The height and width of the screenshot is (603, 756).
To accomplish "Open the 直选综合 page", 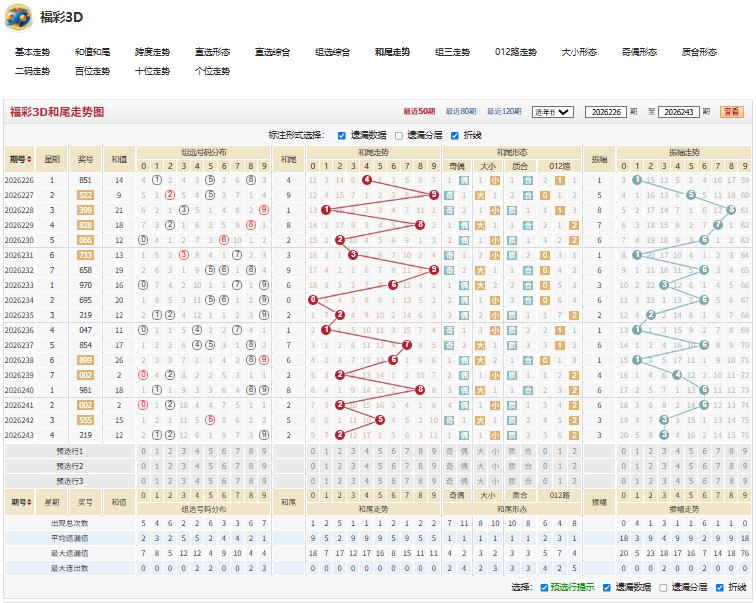I will pyautogui.click(x=272, y=52).
